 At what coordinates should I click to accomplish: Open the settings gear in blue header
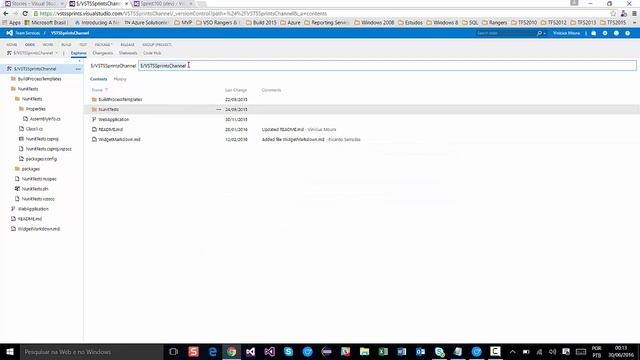(605, 33)
